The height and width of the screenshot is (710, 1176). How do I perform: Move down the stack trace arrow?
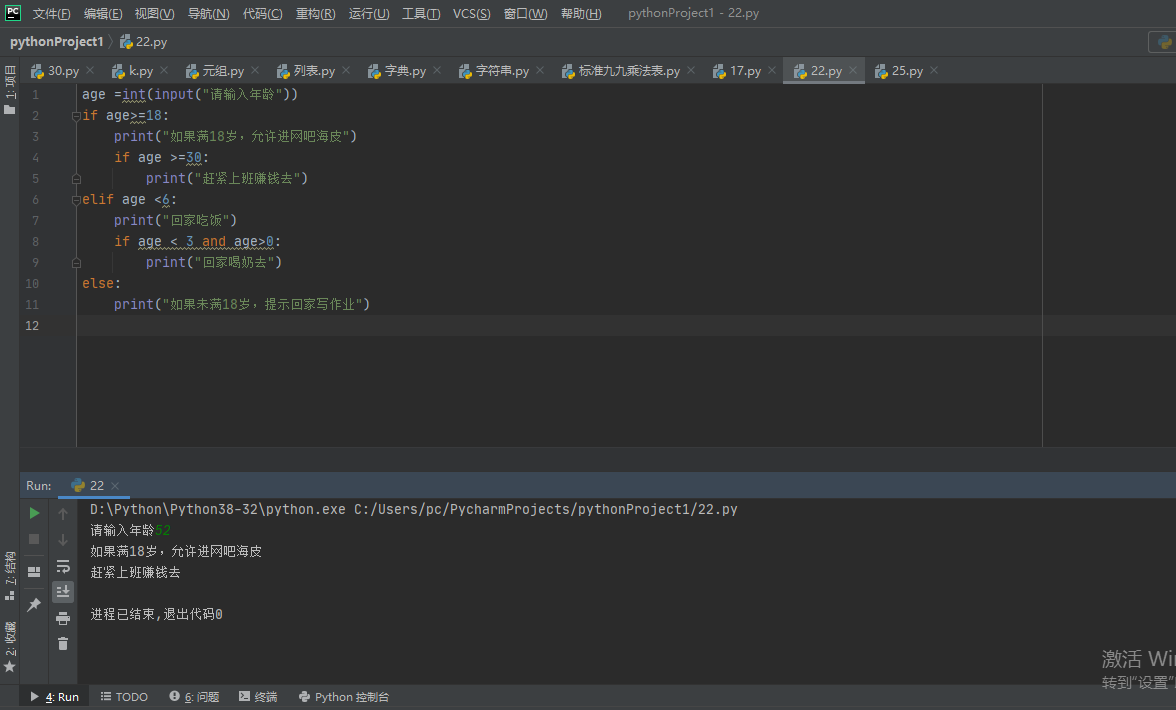coord(63,540)
